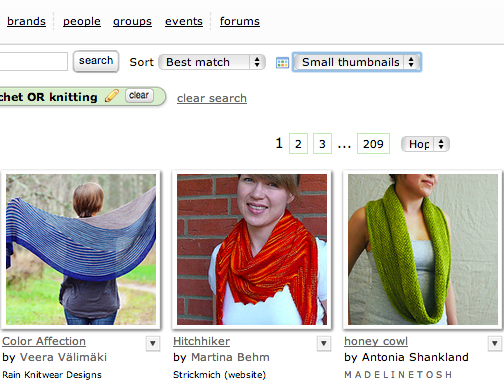This screenshot has width=504, height=390.
Task: Open the Hitchhiker scarf thumbnail
Action: click(252, 249)
